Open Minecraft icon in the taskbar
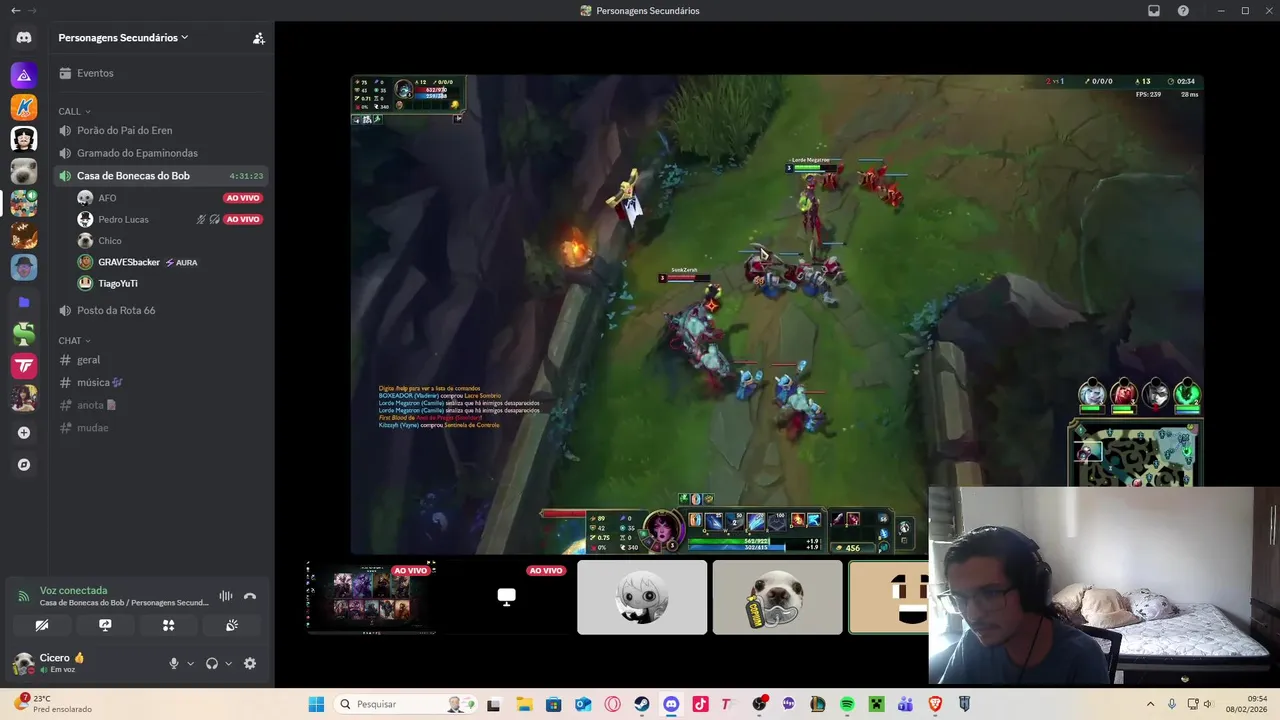The image size is (1280, 720). click(876, 704)
